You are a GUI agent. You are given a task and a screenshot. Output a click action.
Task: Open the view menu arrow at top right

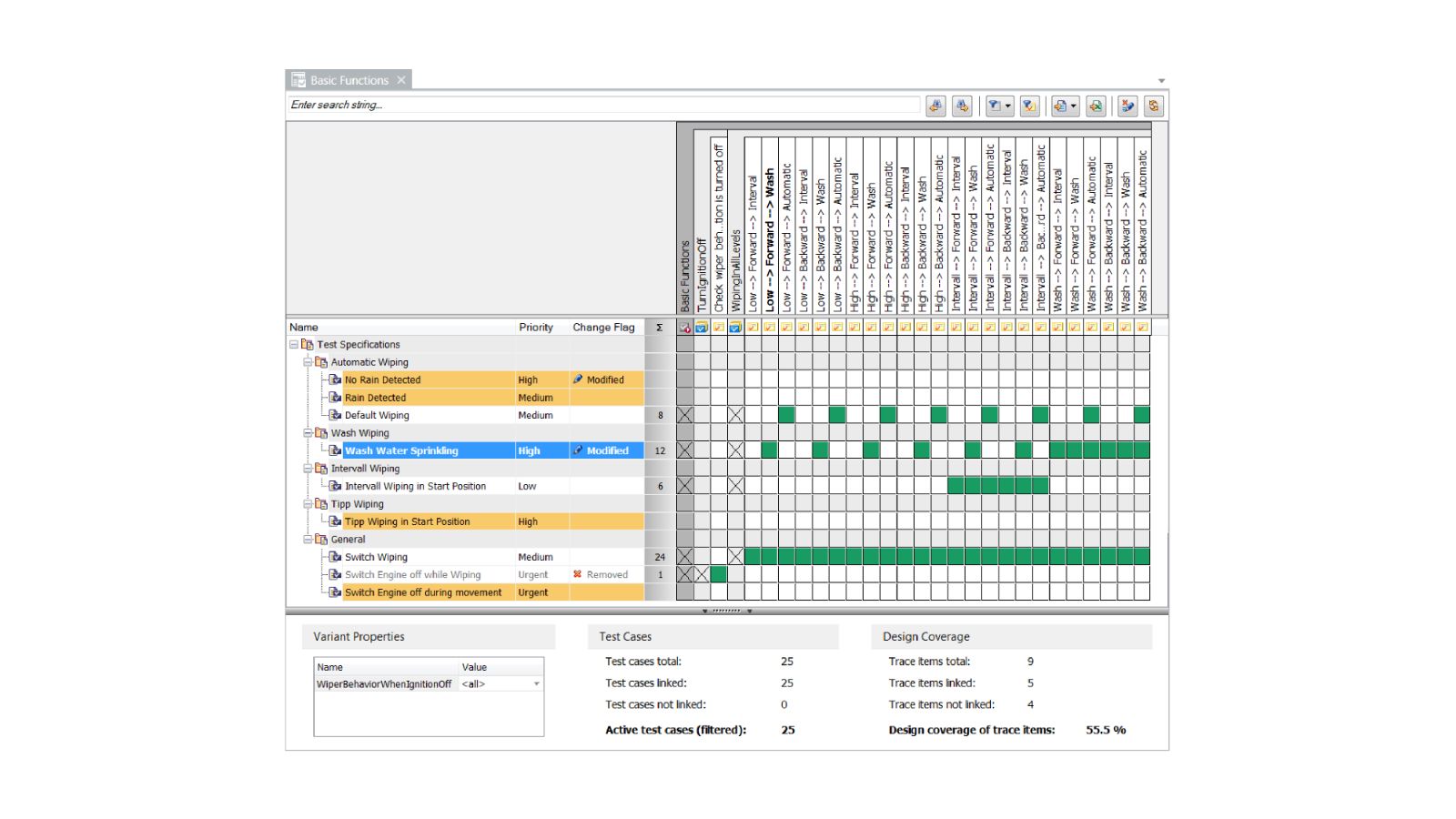point(1161,81)
